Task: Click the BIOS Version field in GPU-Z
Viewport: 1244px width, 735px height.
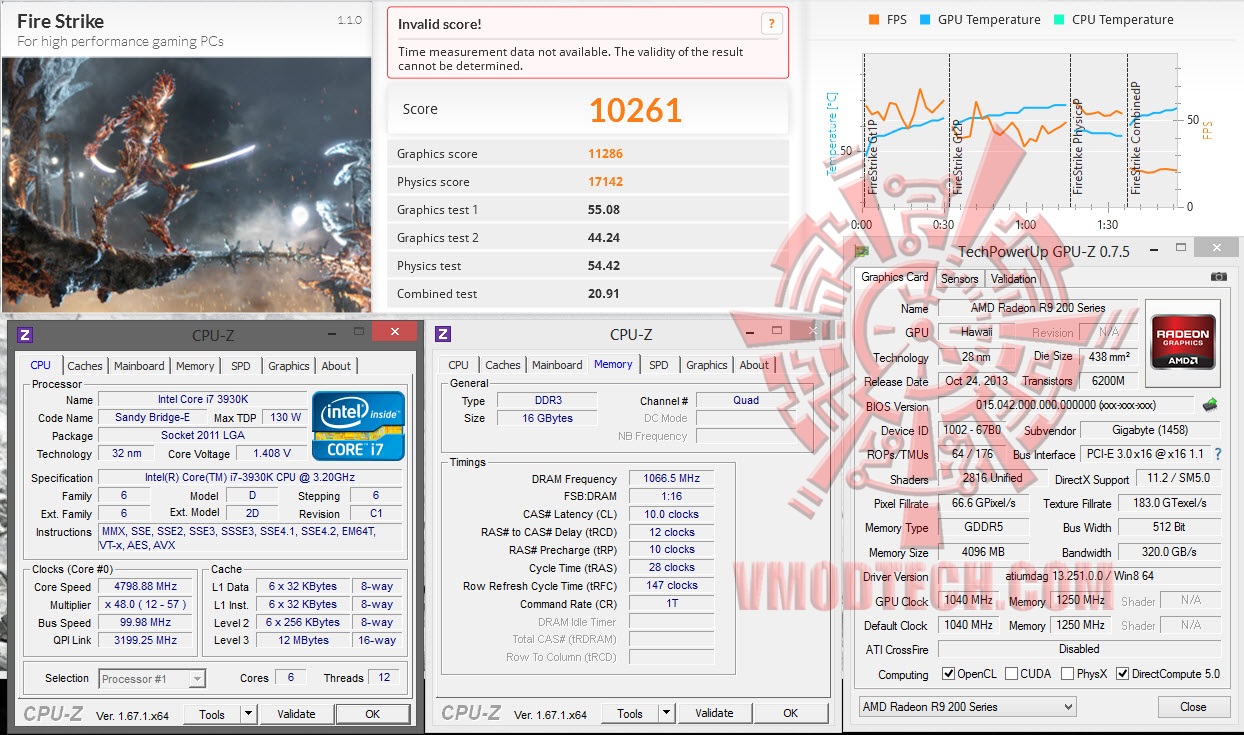Action: 1066,405
